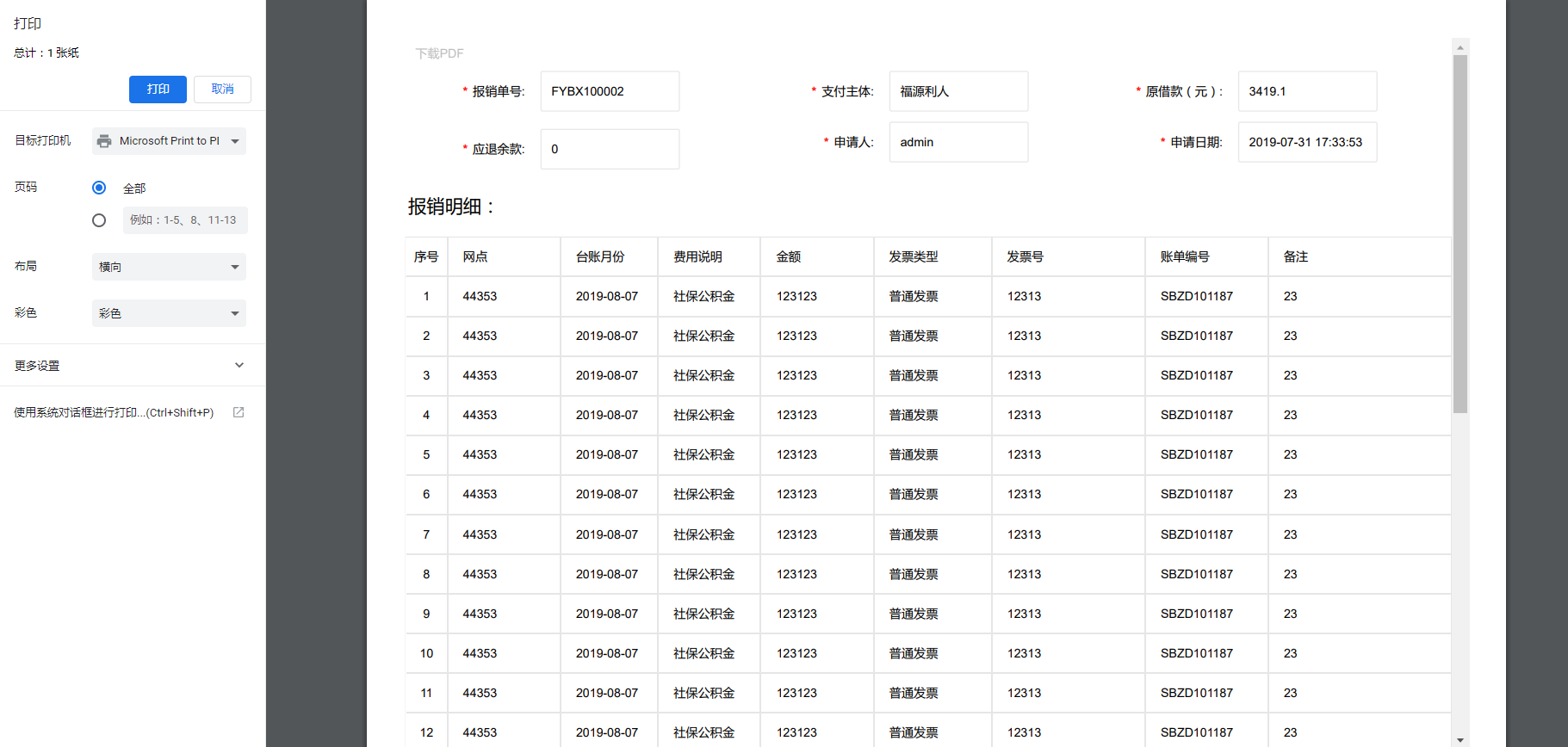
Task: Click row 11 台账月份 2019-08-07 cell
Action: pos(609,693)
